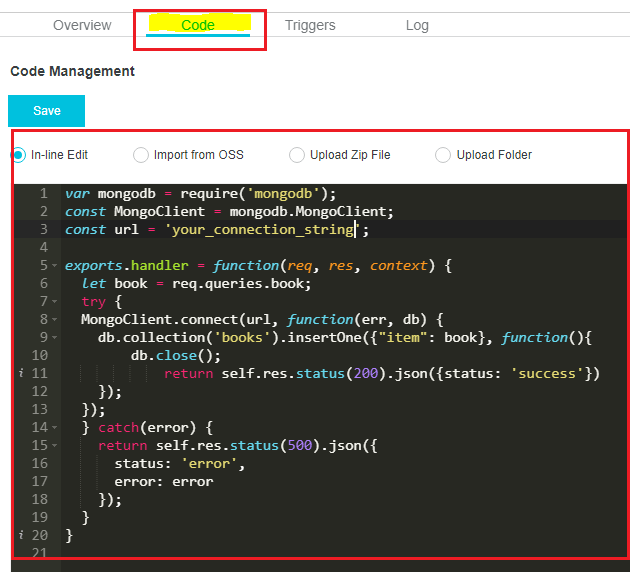
Task: Switch to the Overview tab
Action: (82, 25)
